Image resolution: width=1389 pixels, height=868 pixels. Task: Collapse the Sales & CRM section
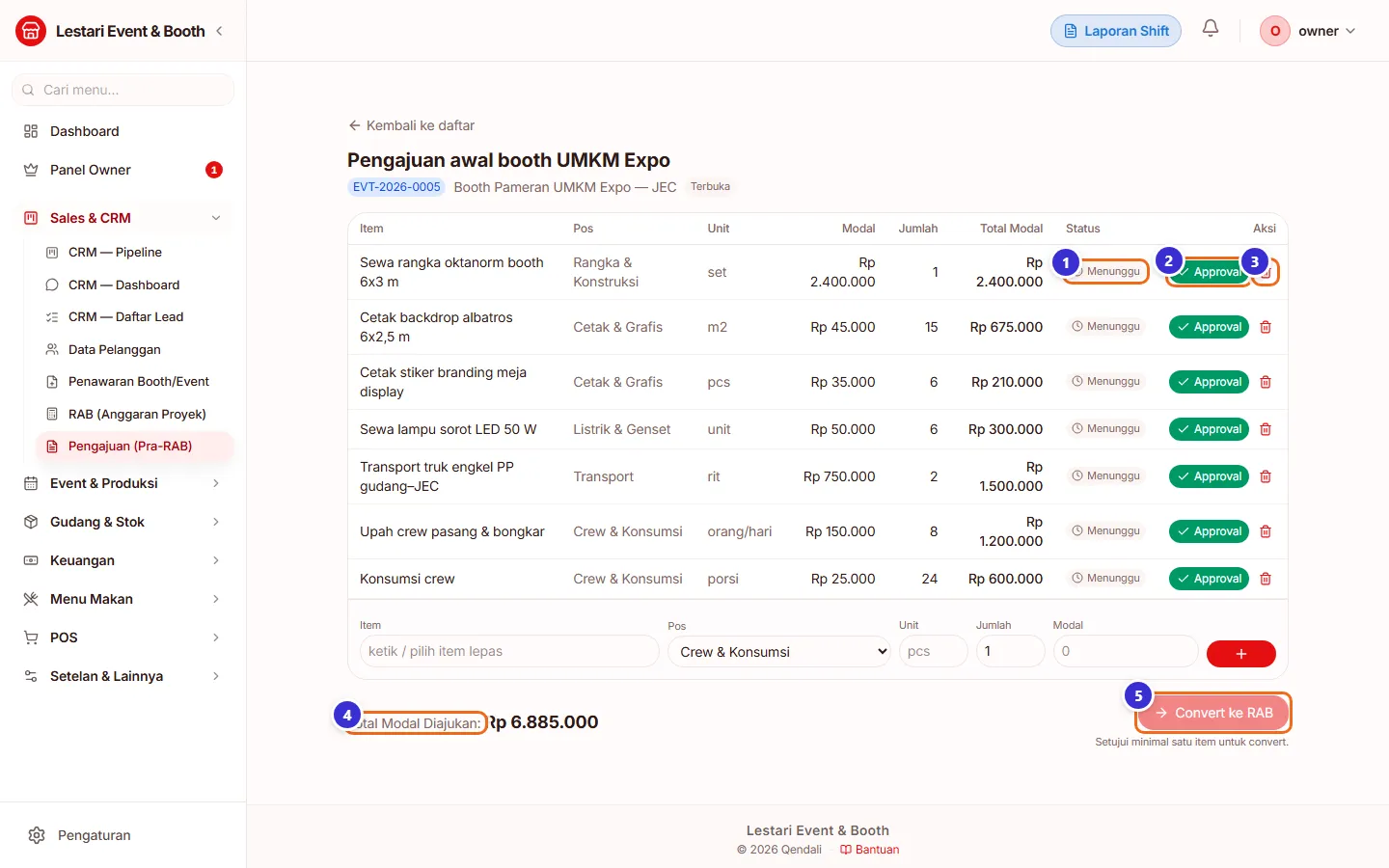(x=123, y=218)
